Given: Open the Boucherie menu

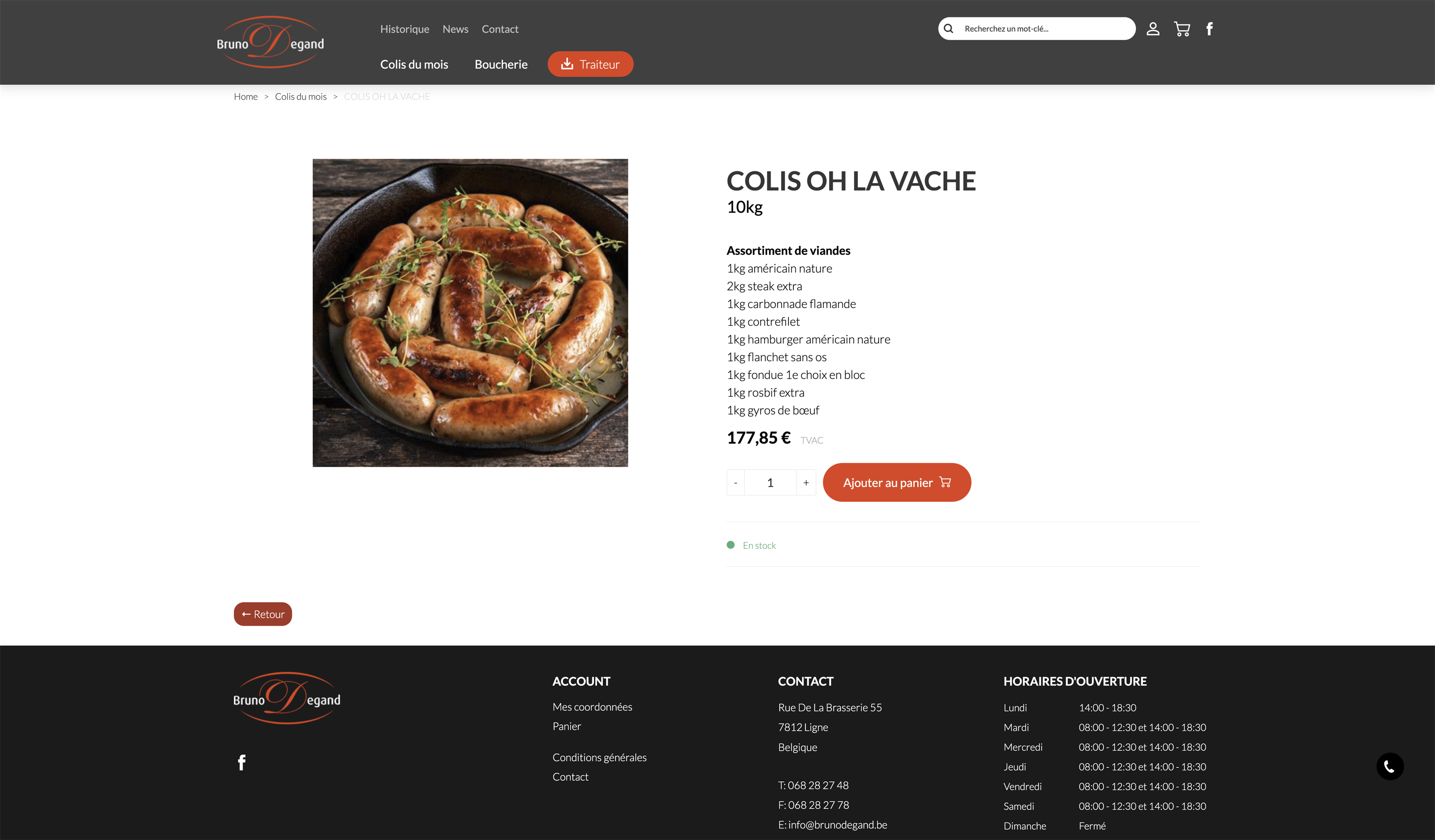Looking at the screenshot, I should (x=500, y=64).
